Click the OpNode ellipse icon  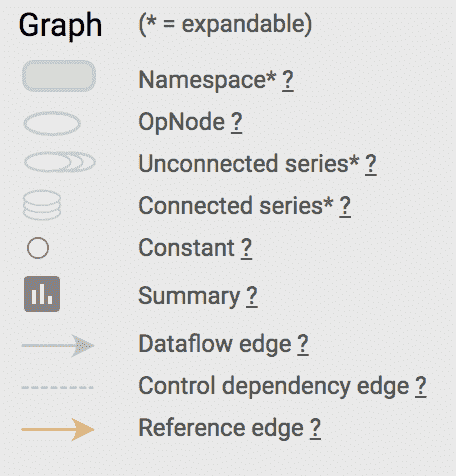52,123
